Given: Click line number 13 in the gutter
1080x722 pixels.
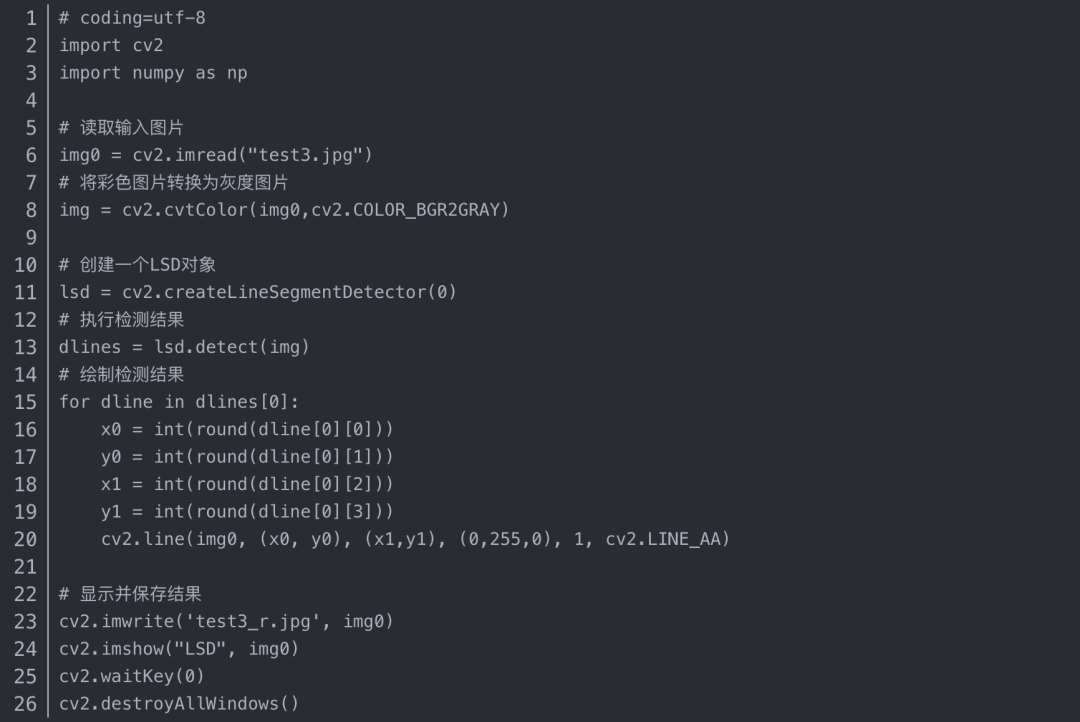Looking at the screenshot, I should click(25, 347).
